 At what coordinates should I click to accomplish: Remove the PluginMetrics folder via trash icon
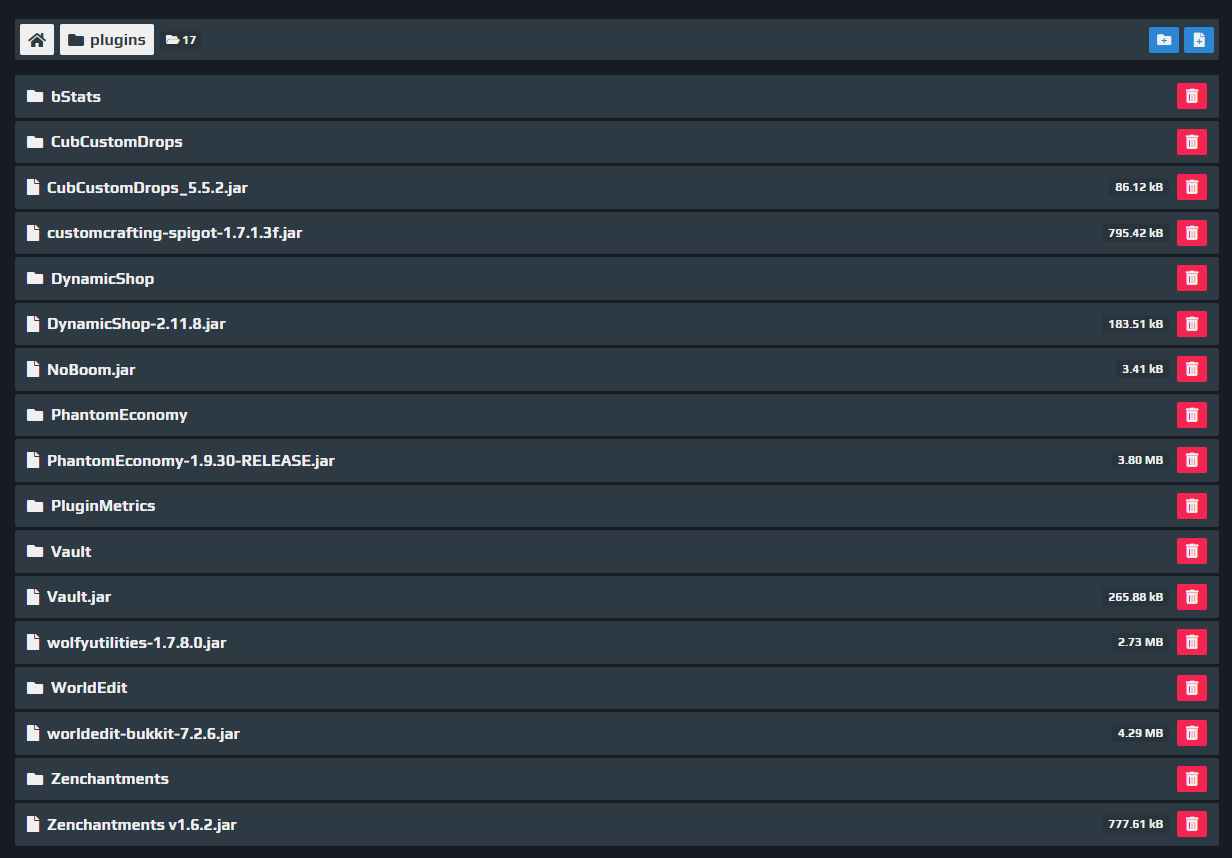tap(1192, 506)
